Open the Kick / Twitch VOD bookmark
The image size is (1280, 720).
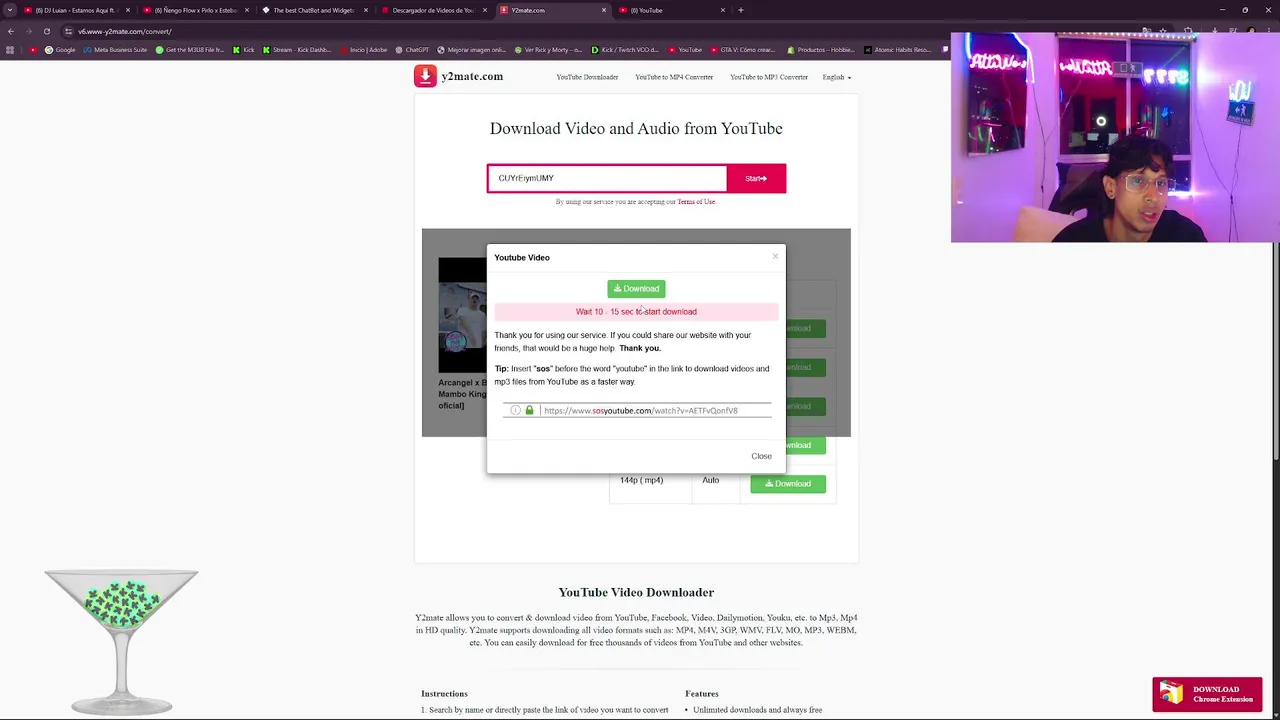[x=625, y=50]
